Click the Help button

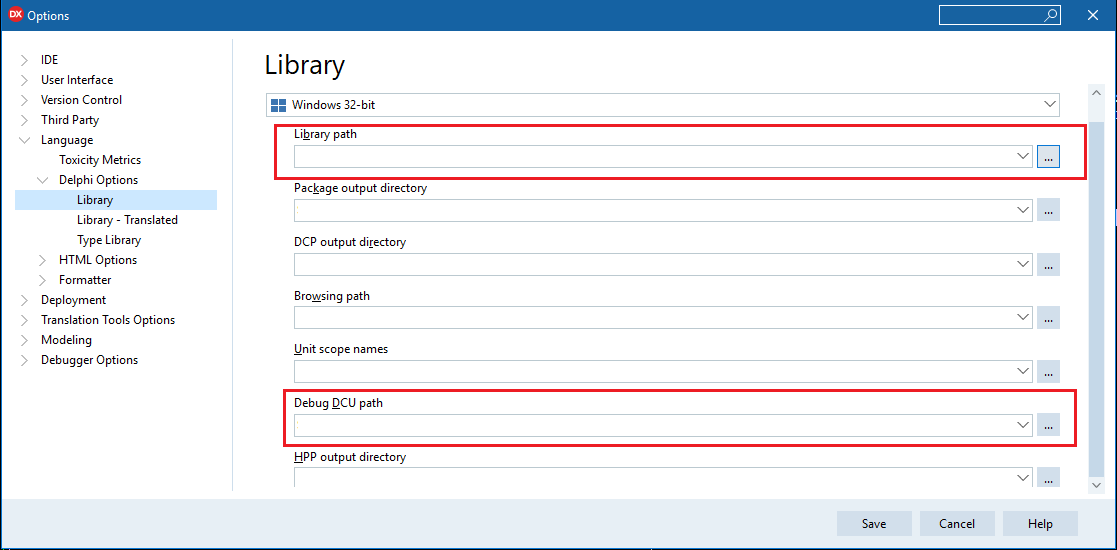coord(1040,524)
